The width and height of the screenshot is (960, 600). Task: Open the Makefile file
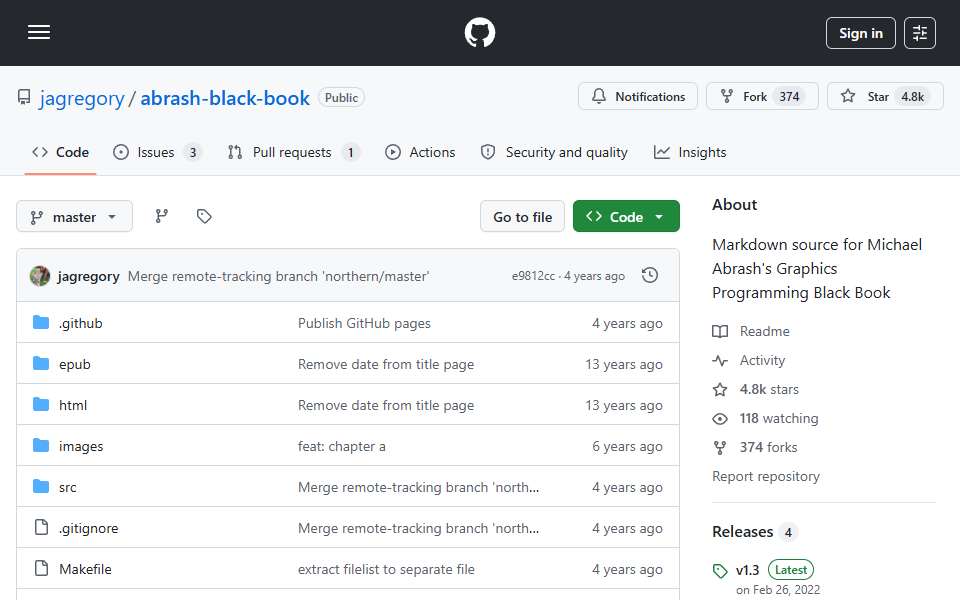point(85,569)
